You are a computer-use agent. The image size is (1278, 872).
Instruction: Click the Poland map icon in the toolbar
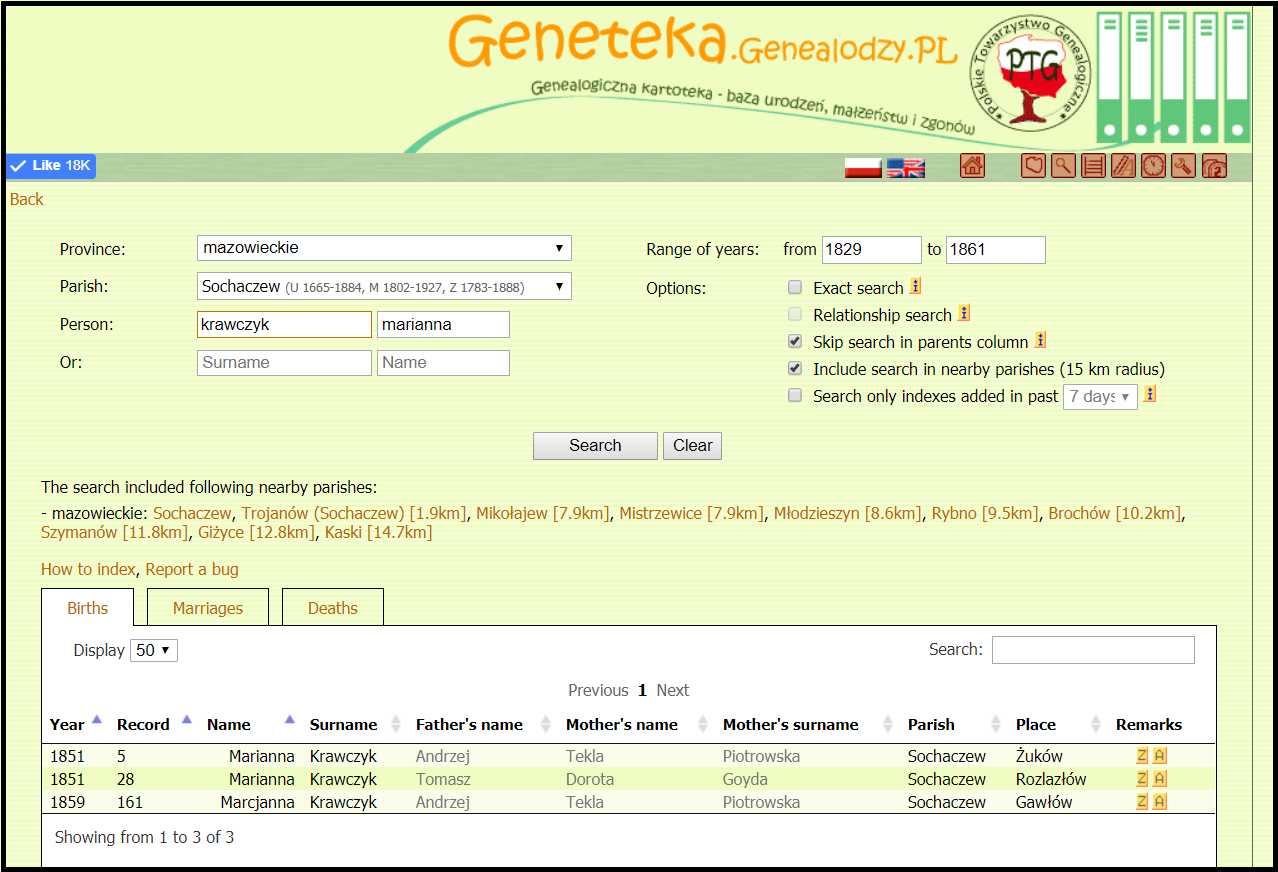(1032, 165)
